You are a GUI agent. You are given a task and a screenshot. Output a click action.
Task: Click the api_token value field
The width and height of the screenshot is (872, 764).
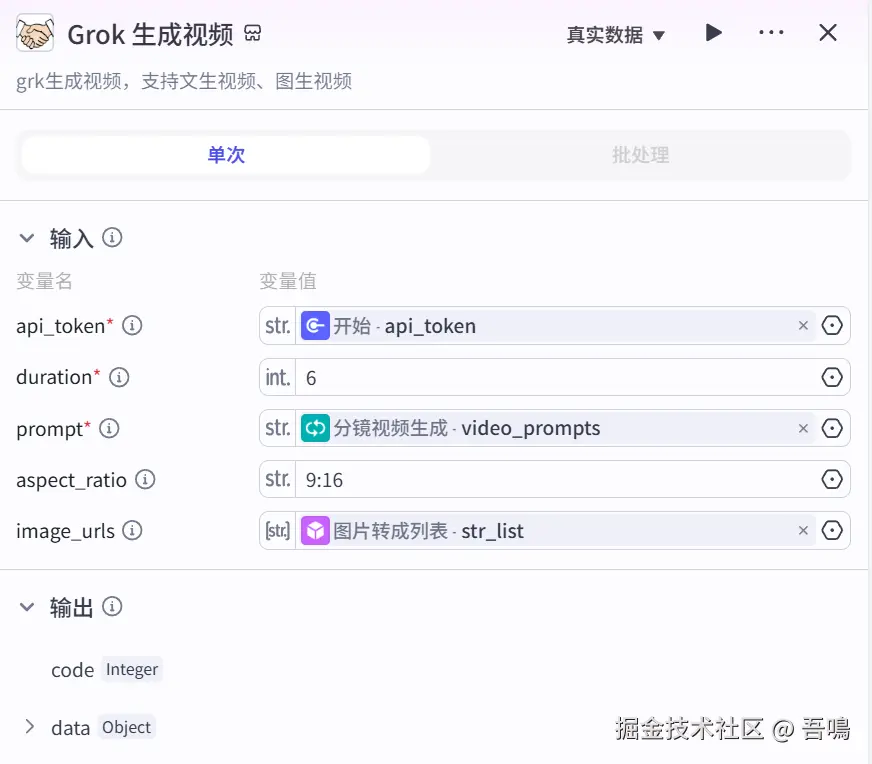556,326
